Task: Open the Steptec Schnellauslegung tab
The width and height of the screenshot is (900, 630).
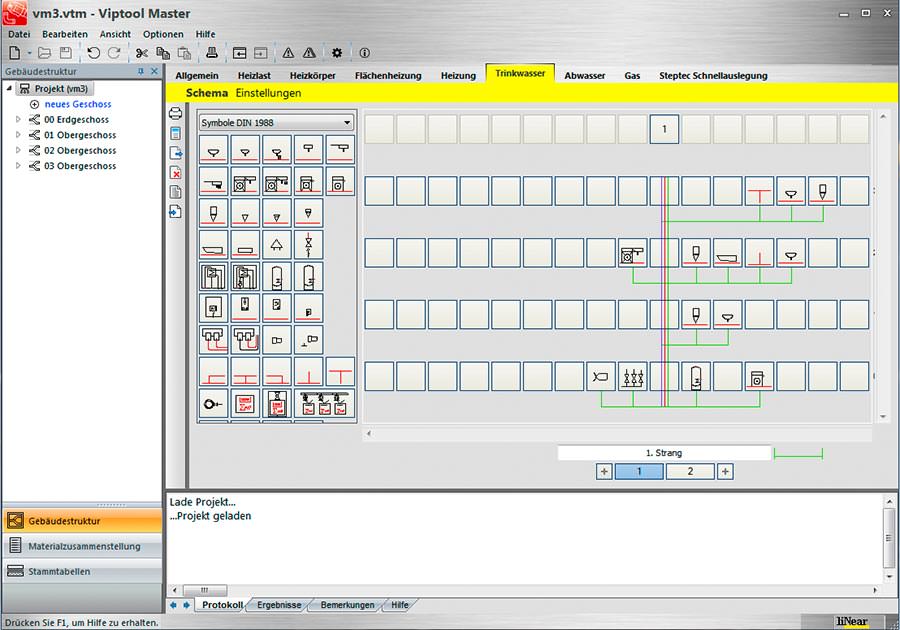Action: pyautogui.click(x=713, y=75)
